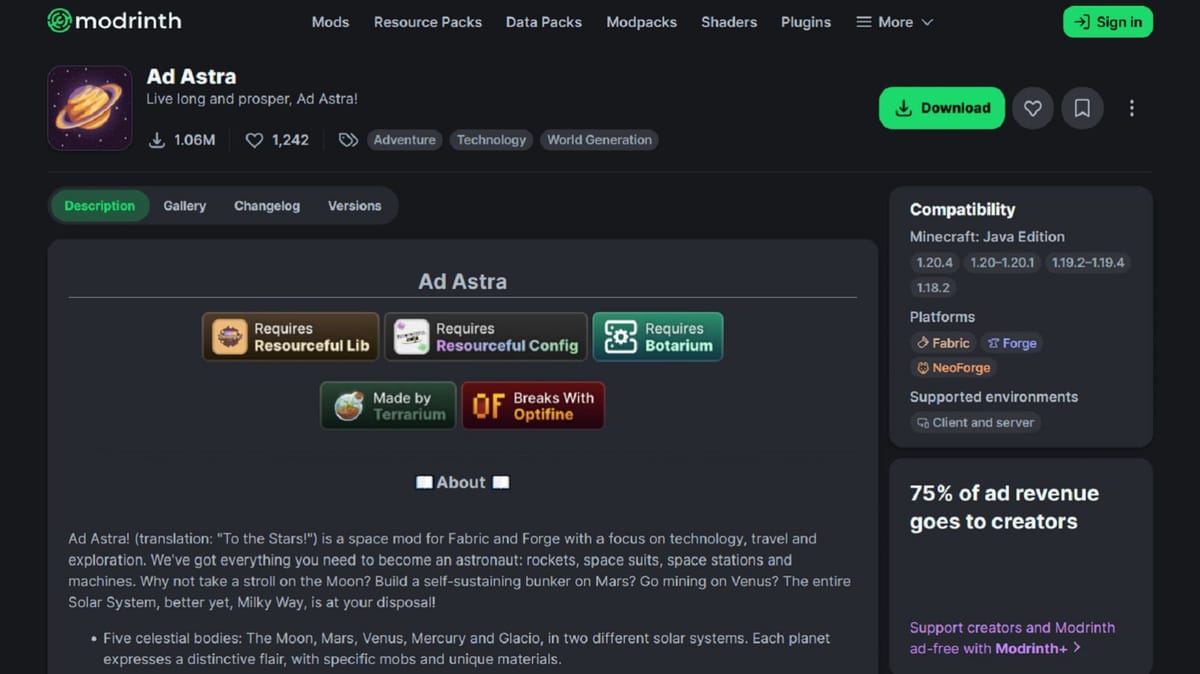1200x674 pixels.
Task: Open the Versions tab
Action: pyautogui.click(x=355, y=205)
